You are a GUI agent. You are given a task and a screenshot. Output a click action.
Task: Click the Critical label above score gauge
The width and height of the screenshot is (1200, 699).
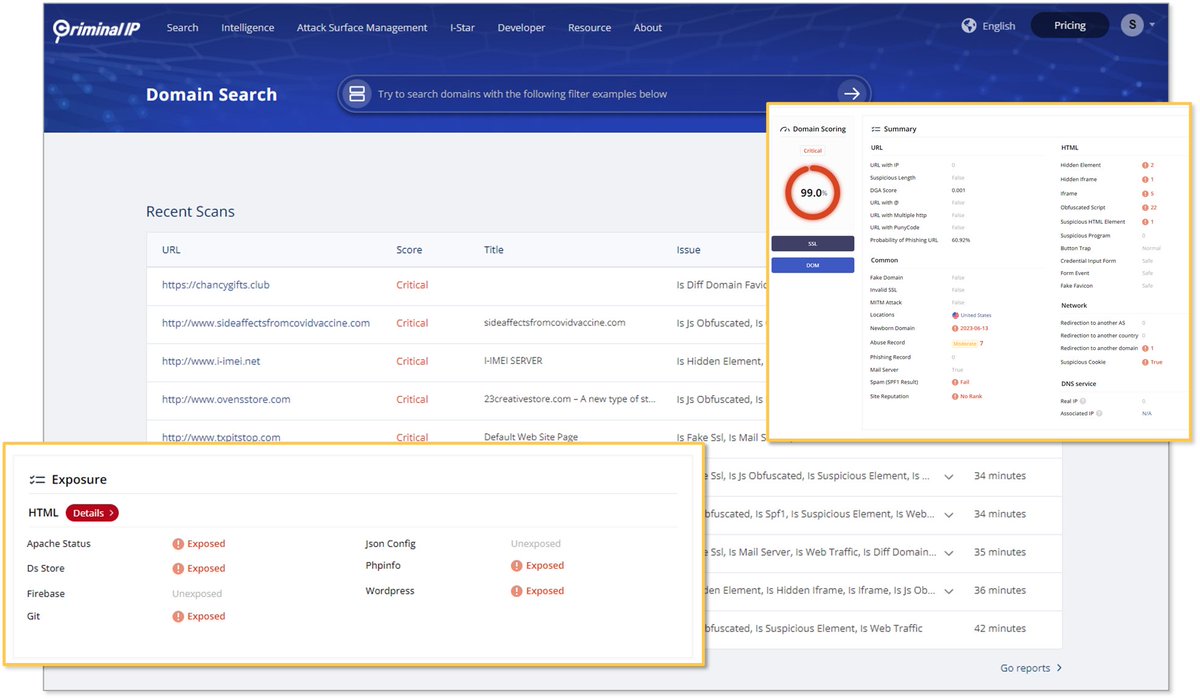pyautogui.click(x=812, y=151)
